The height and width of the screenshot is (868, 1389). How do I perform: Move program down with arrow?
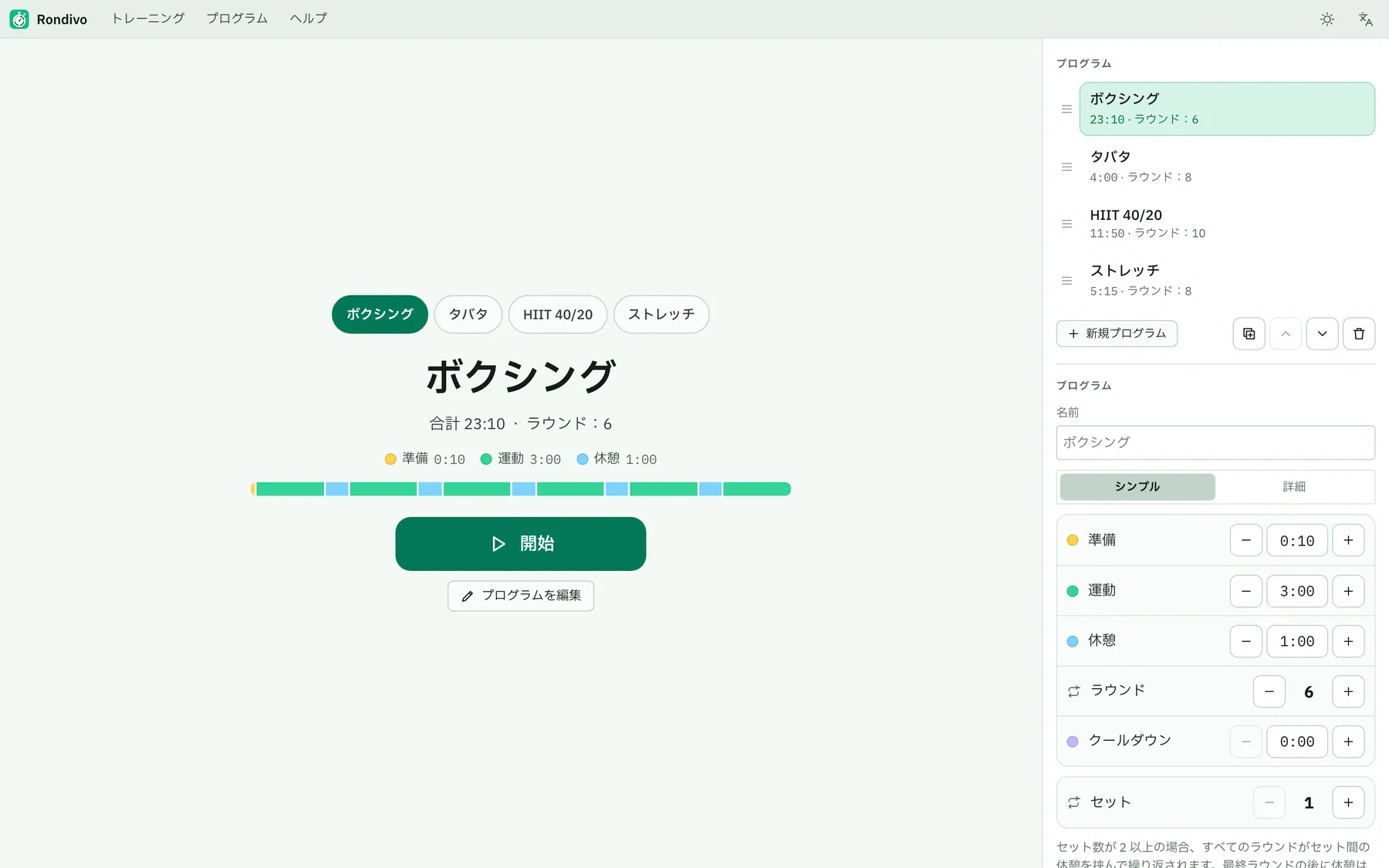coord(1322,334)
